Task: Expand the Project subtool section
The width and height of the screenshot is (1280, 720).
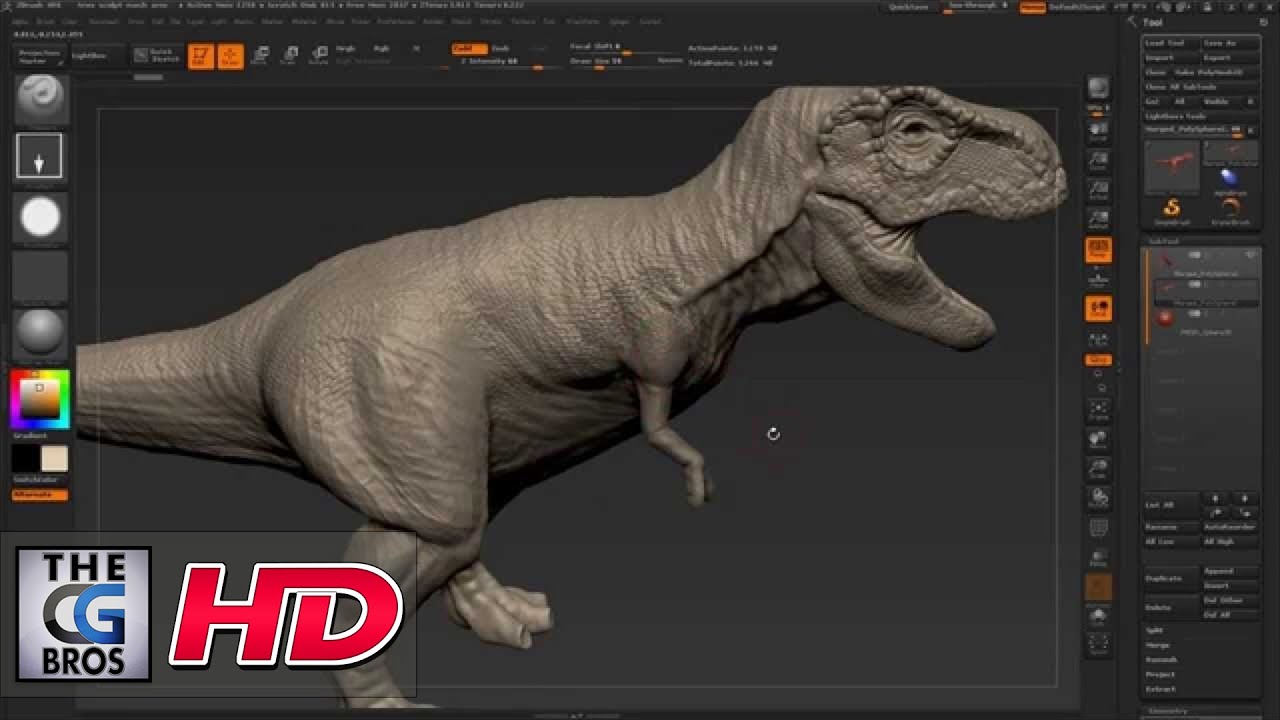Action: 1160,675
